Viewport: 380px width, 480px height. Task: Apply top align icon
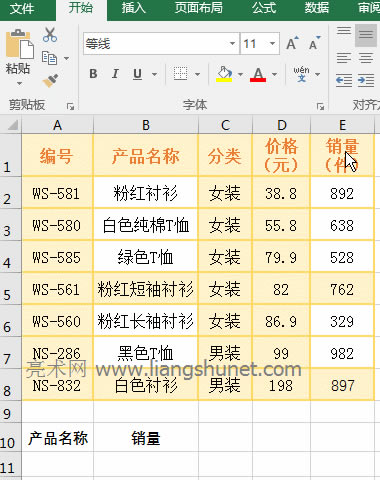pyautogui.click(x=344, y=32)
